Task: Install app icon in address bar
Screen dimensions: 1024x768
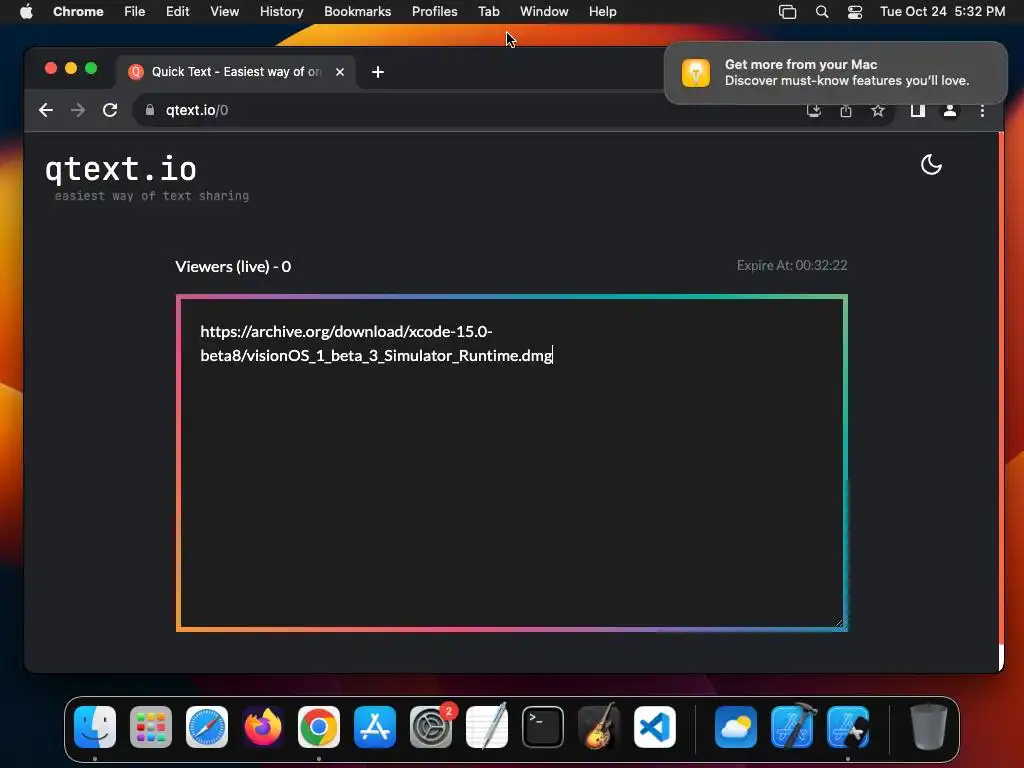Action: (814, 110)
